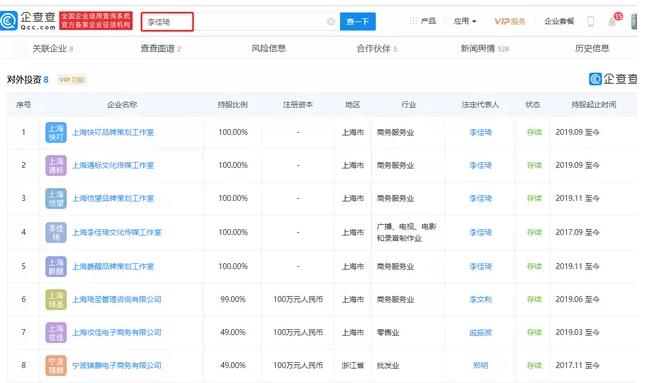Click the 宁波 company logo in row 8
The image size is (650, 383).
click(x=56, y=365)
